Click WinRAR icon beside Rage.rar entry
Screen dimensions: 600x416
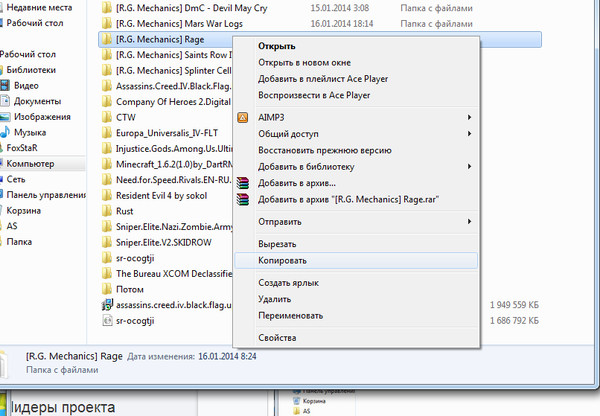pyautogui.click(x=243, y=199)
